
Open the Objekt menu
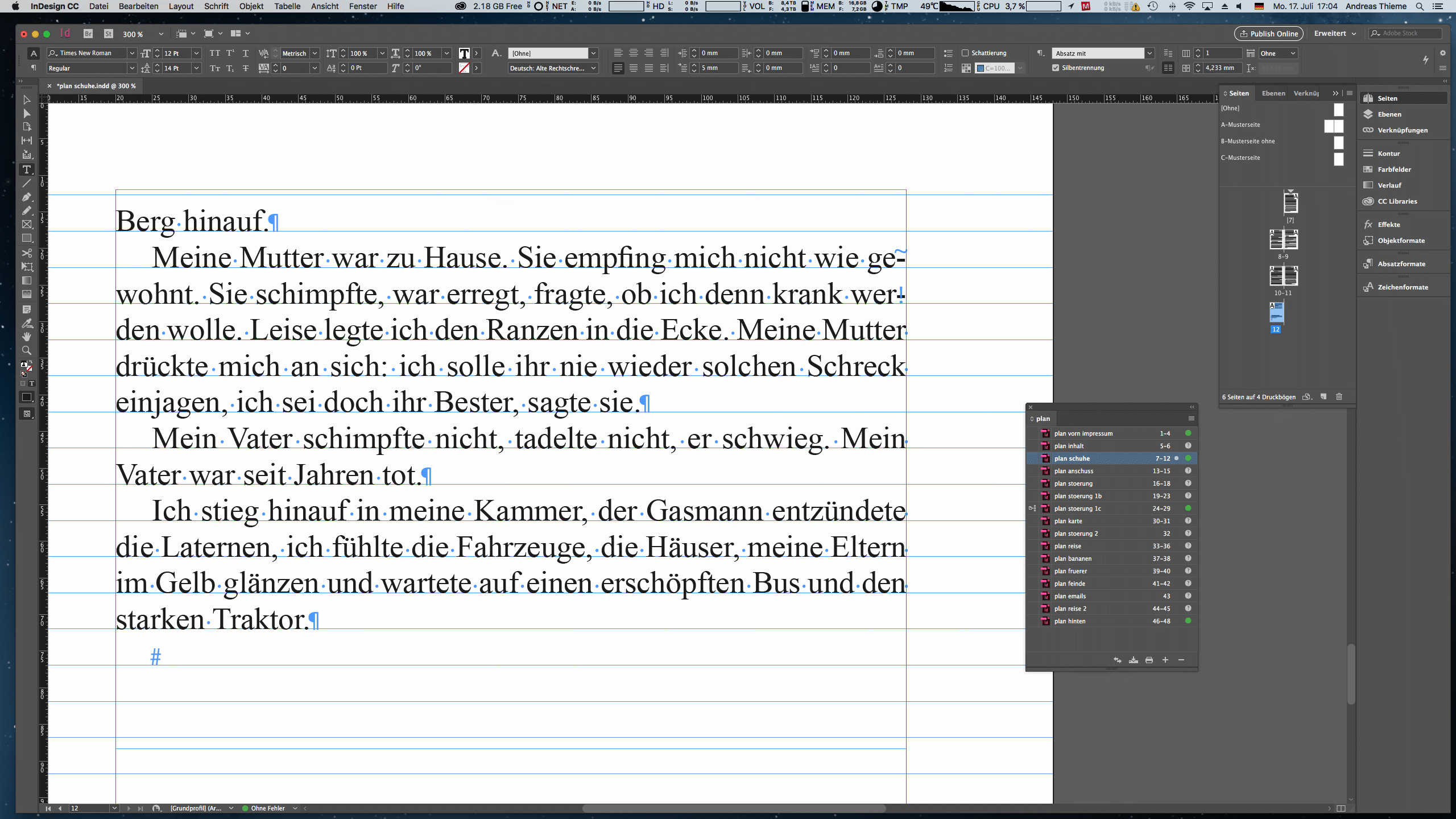[x=251, y=6]
